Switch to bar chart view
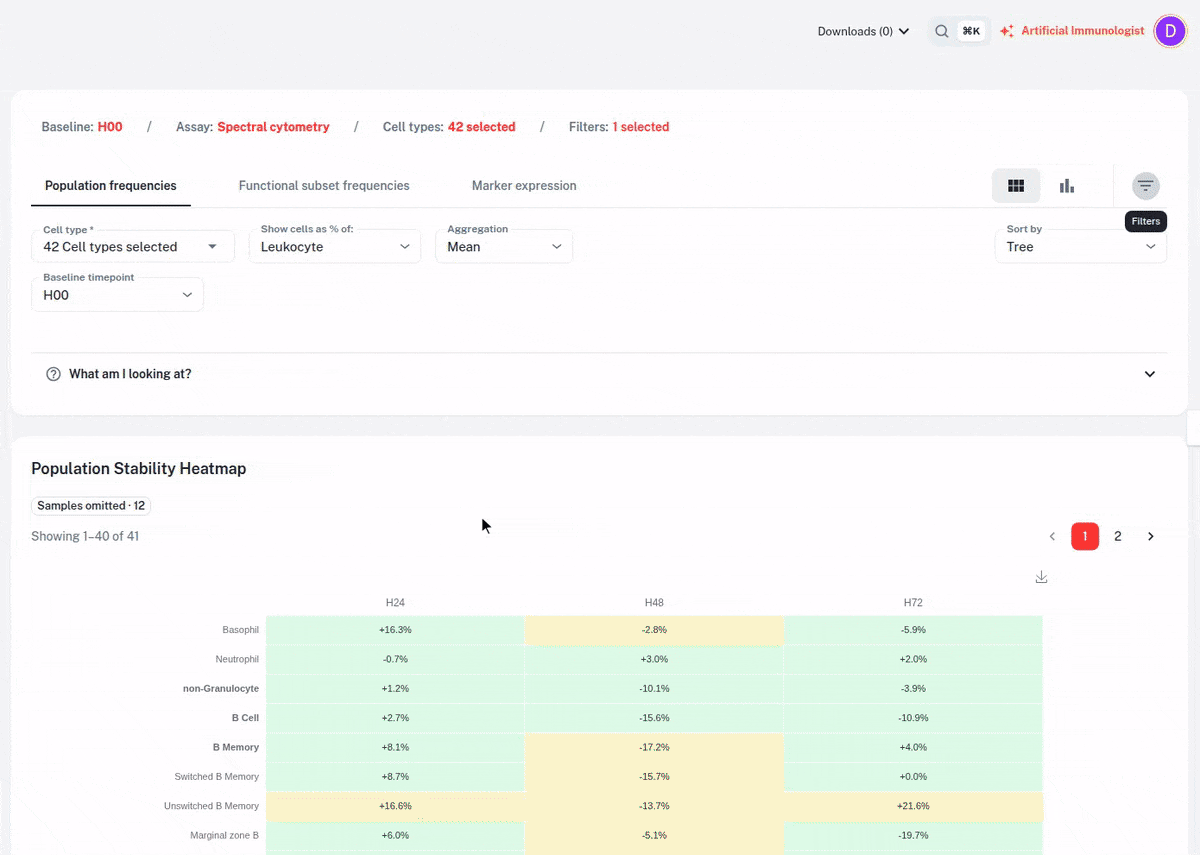The width and height of the screenshot is (1200, 855). tap(1067, 186)
